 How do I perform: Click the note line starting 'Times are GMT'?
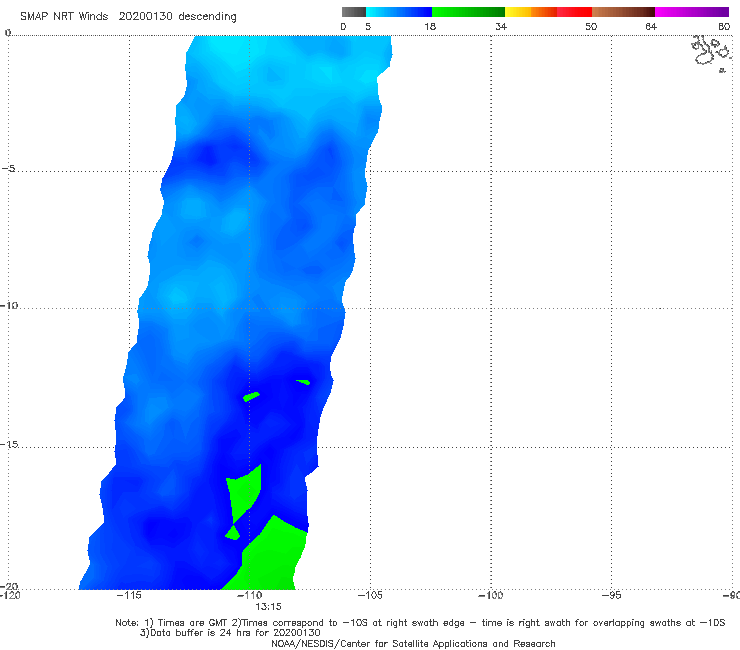420,623
